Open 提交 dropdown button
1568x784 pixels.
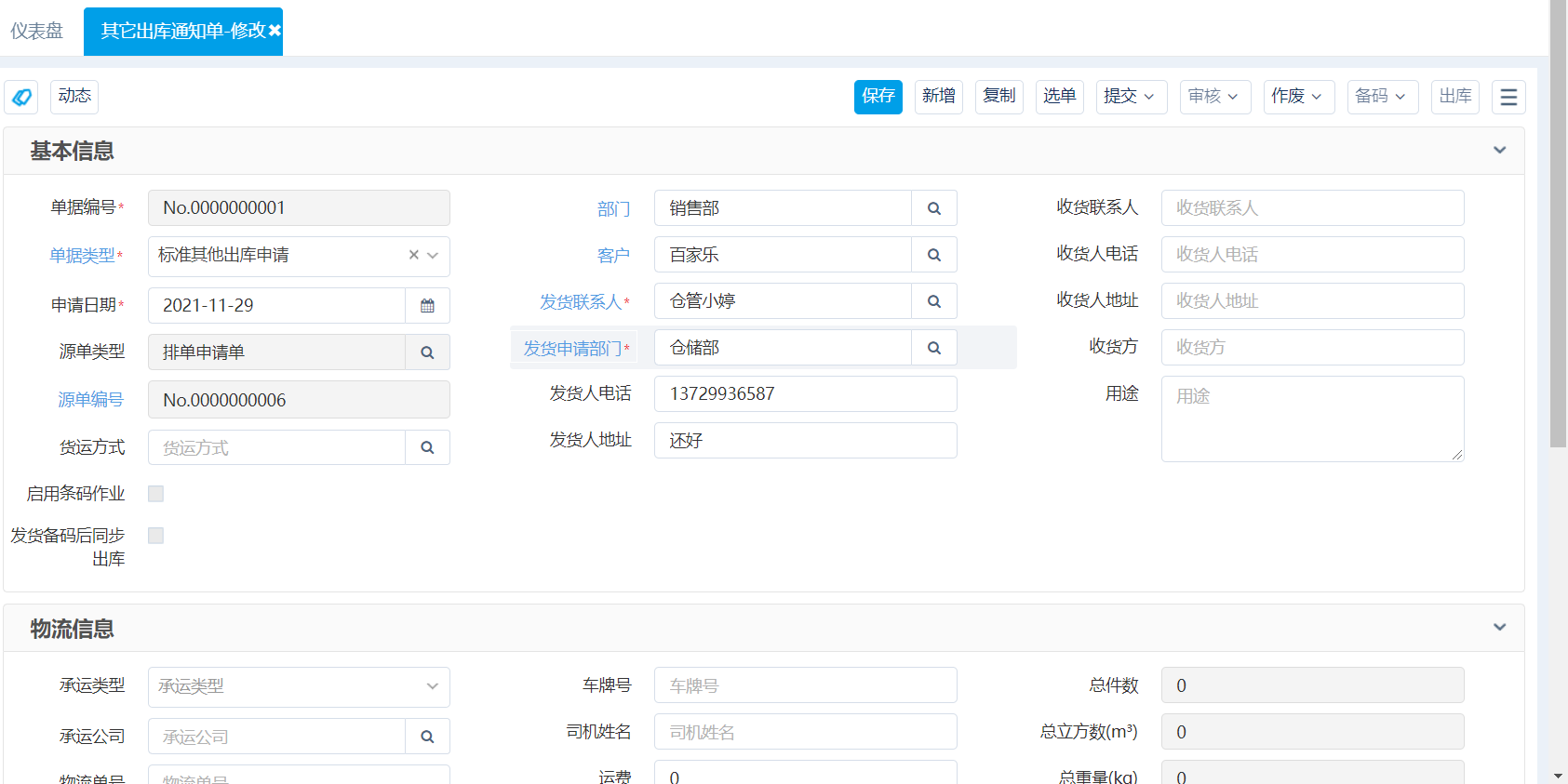[x=1132, y=97]
